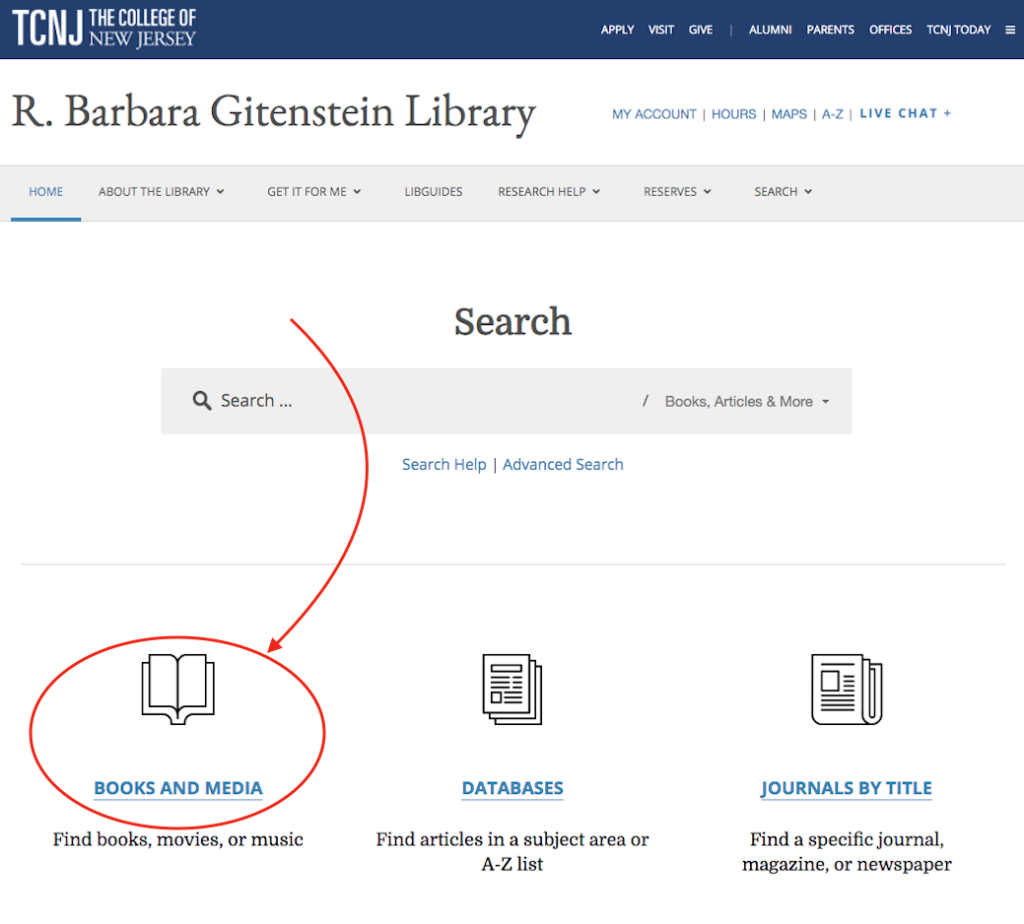Open the Parents link
The width and height of the screenshot is (1024, 924).
(830, 30)
